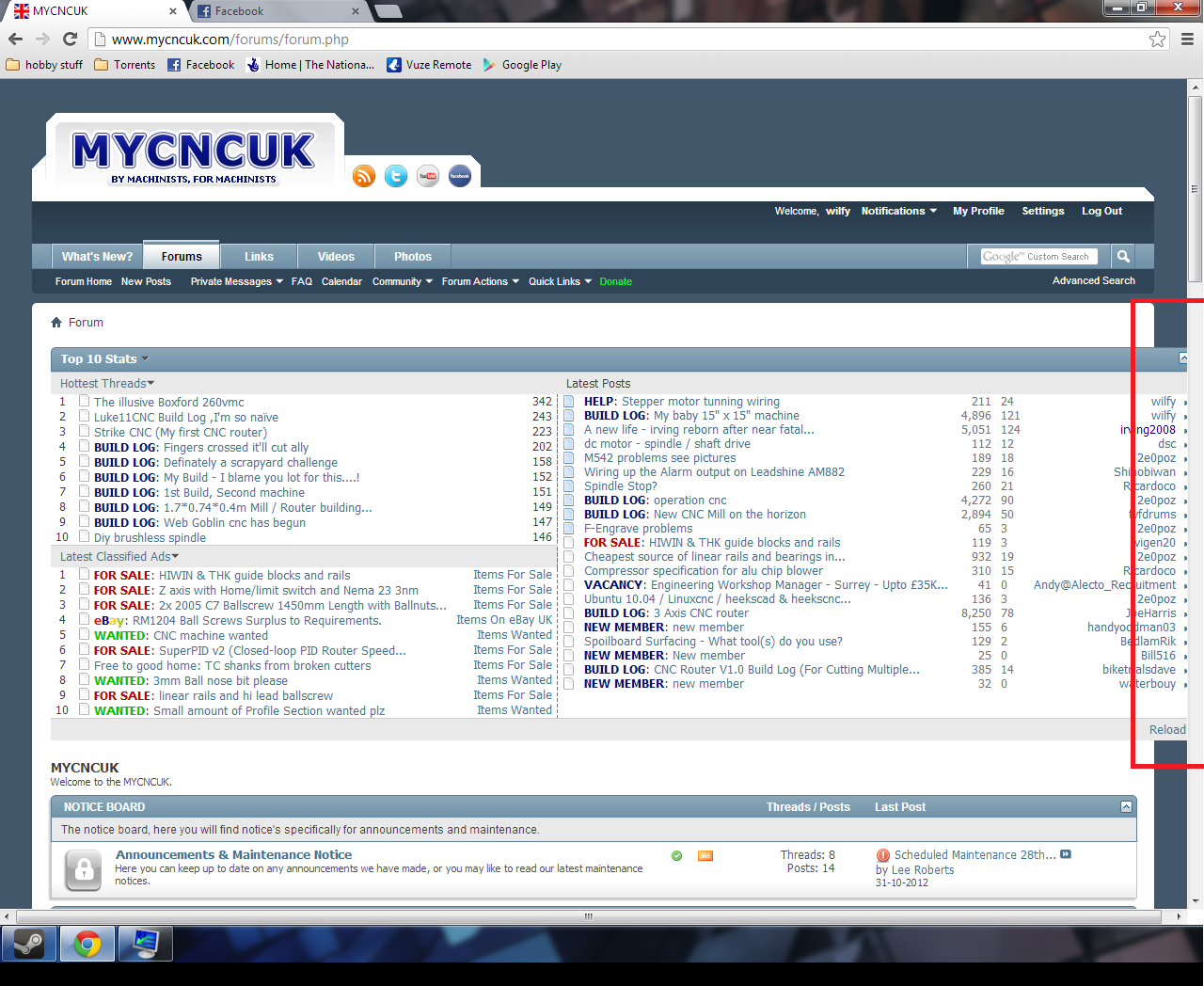Open the What's New? tab
1204x986 pixels.
pos(97,257)
